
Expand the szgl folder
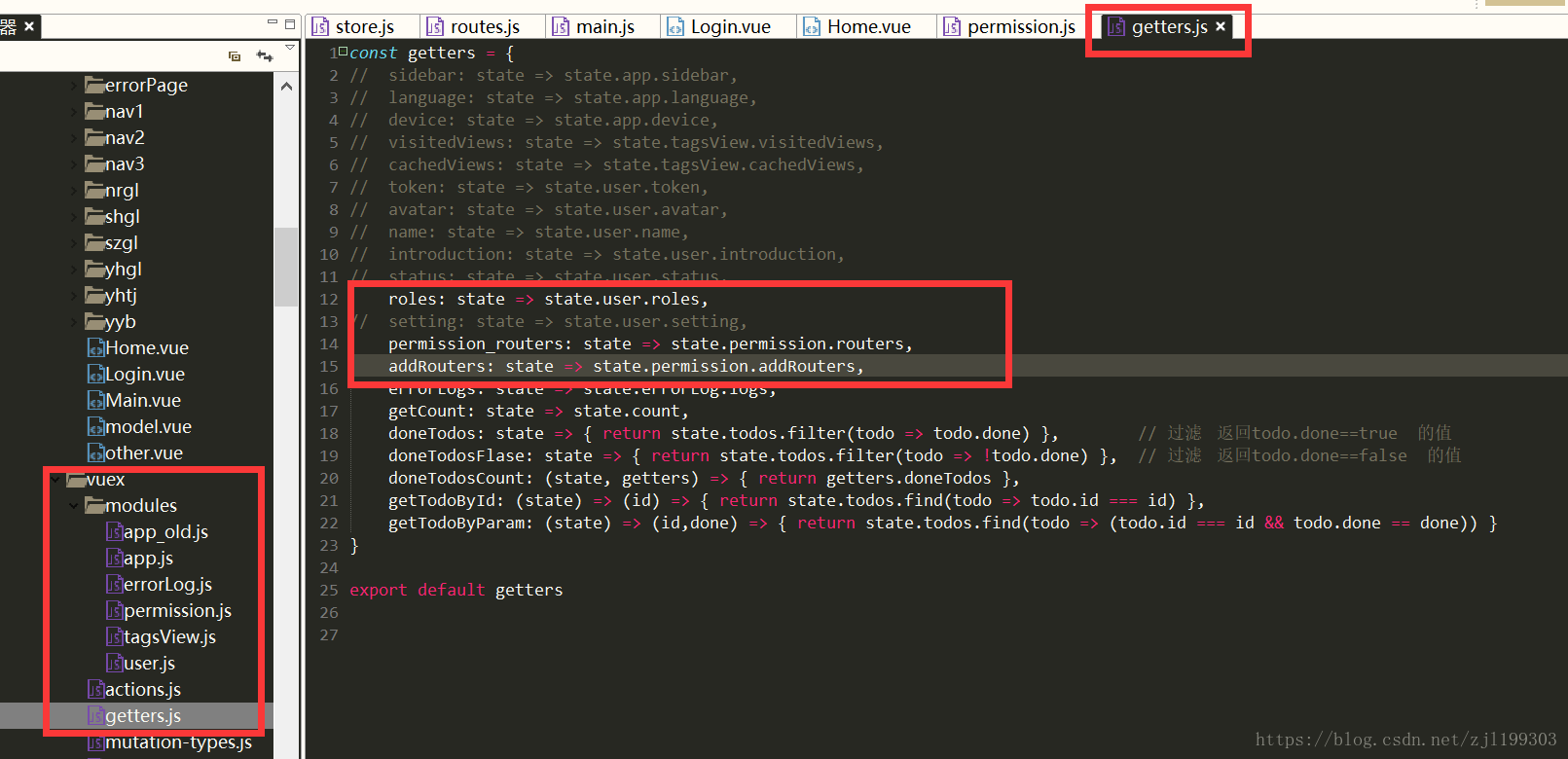pyautogui.click(x=74, y=242)
